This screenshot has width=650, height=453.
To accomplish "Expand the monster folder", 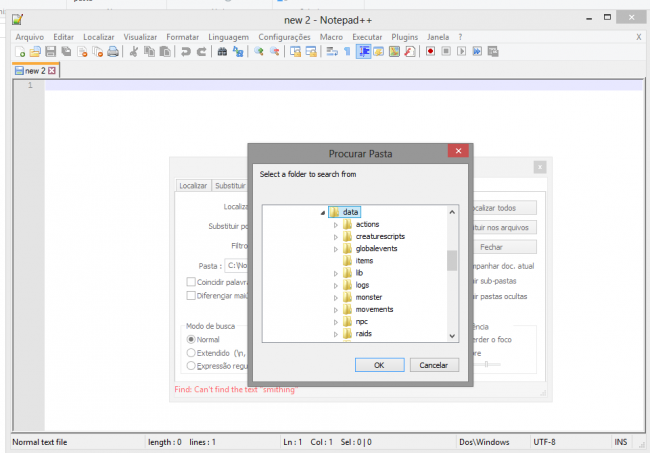I will click(x=336, y=298).
